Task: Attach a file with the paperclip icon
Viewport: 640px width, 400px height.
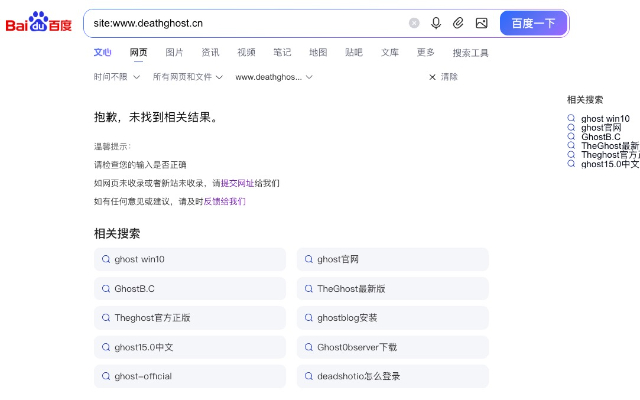Action: pos(458,23)
